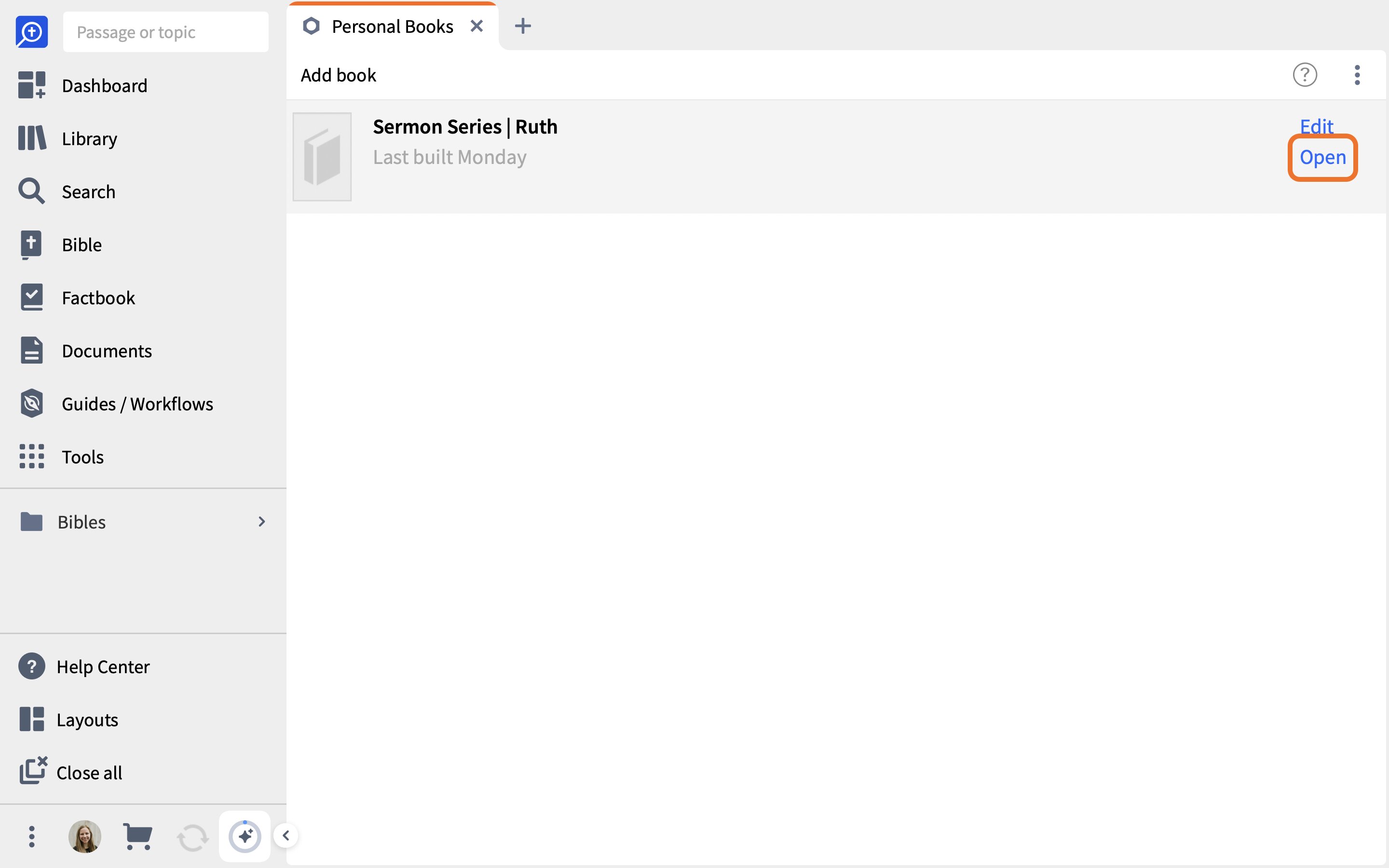Switch to the Personal Books tab
Image resolution: width=1389 pixels, height=868 pixels.
point(392,27)
